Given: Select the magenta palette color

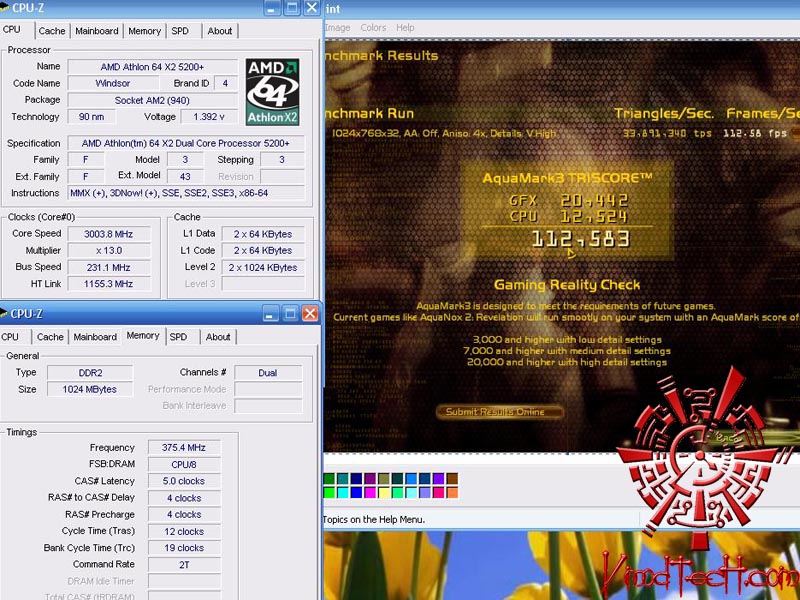Looking at the screenshot, I should pyautogui.click(x=370, y=492).
